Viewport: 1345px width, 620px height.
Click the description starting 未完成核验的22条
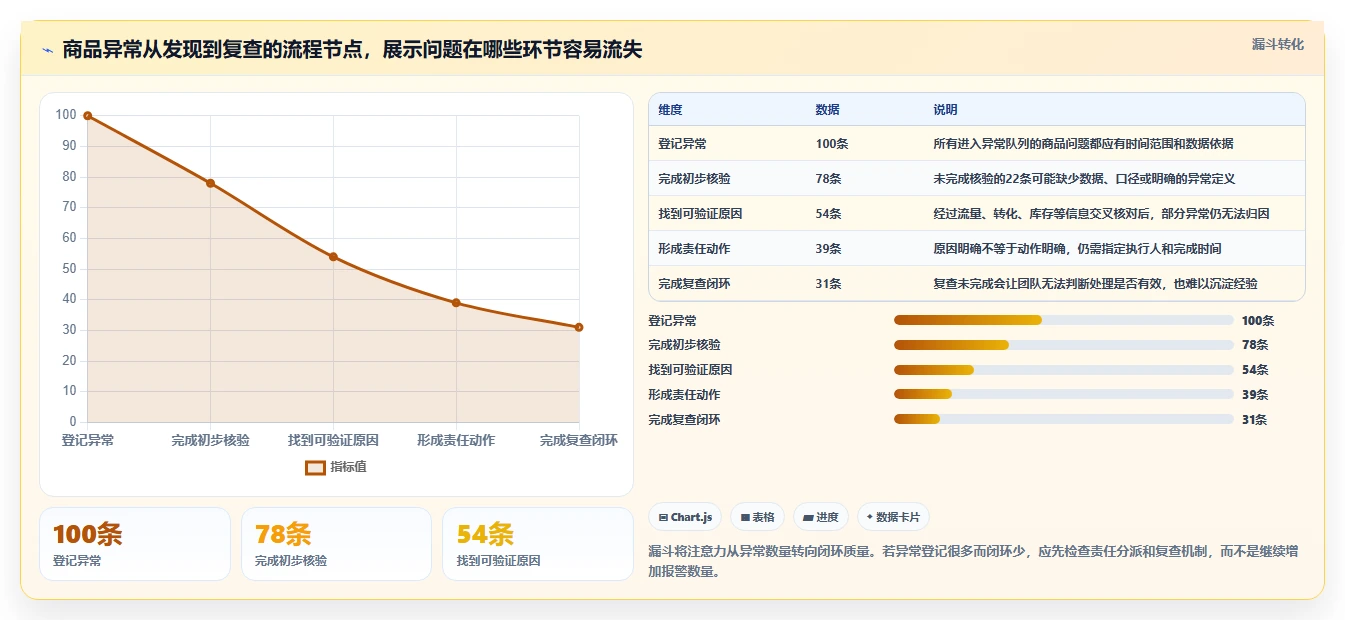tap(1084, 179)
